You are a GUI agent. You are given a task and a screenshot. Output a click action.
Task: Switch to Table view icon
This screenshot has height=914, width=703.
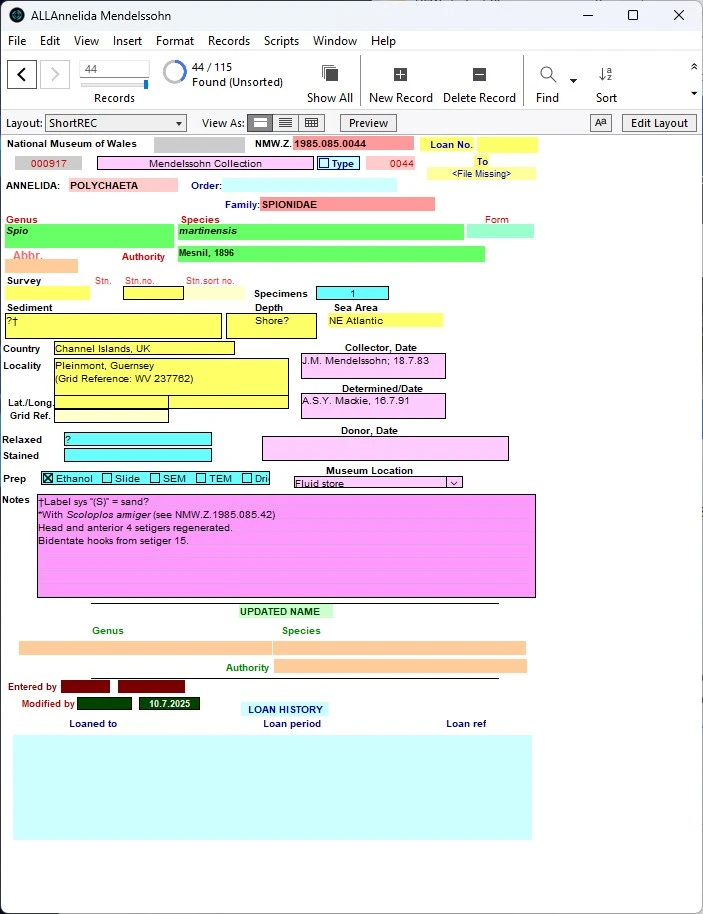(312, 123)
